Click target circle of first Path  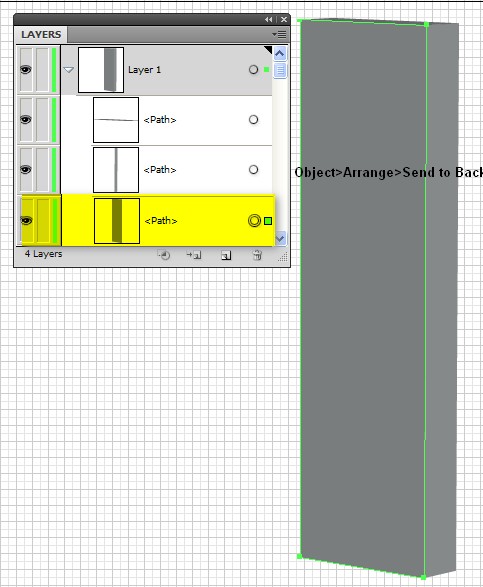point(253,119)
